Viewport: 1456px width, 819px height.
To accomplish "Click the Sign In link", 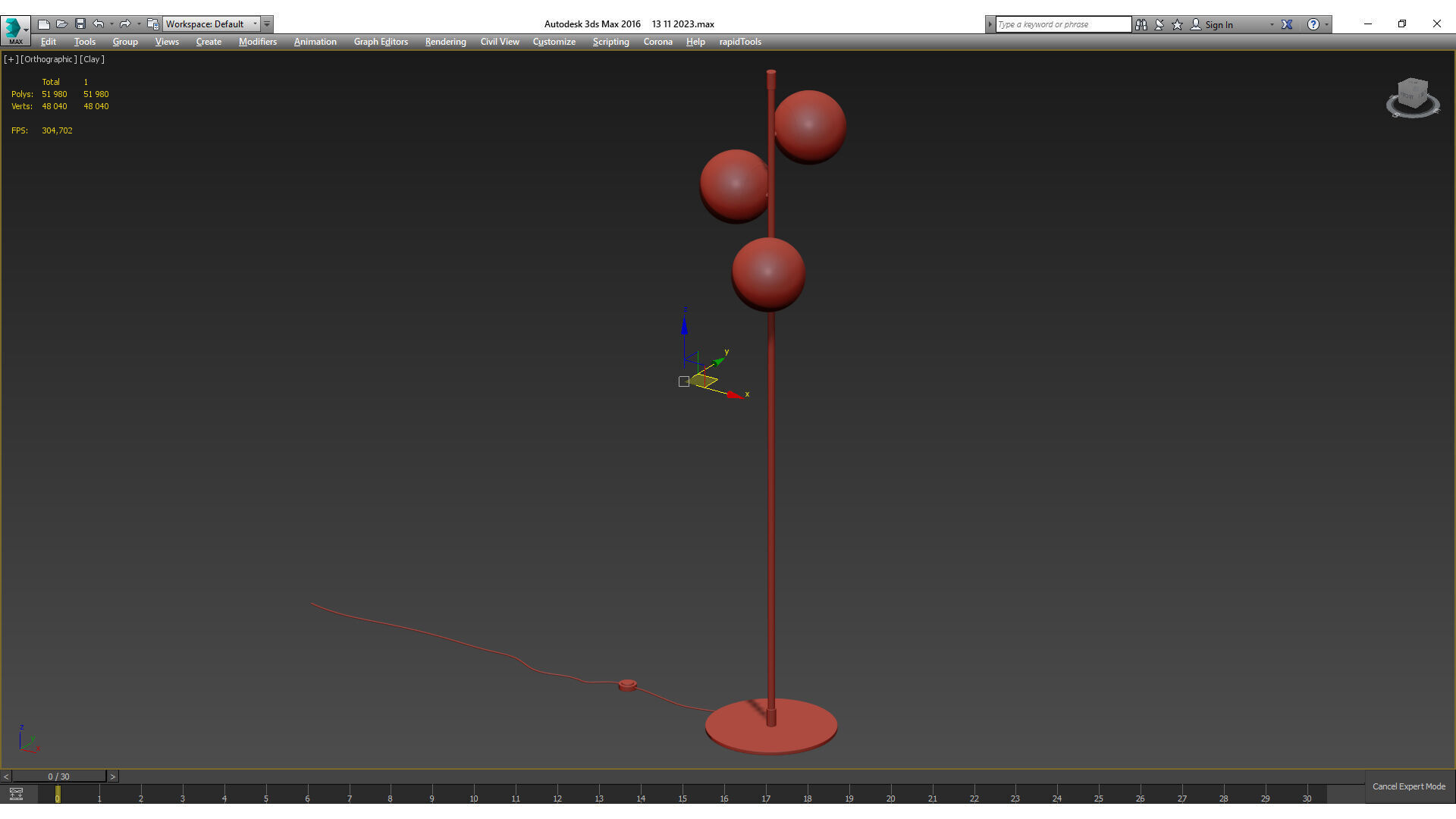I will [x=1219, y=24].
